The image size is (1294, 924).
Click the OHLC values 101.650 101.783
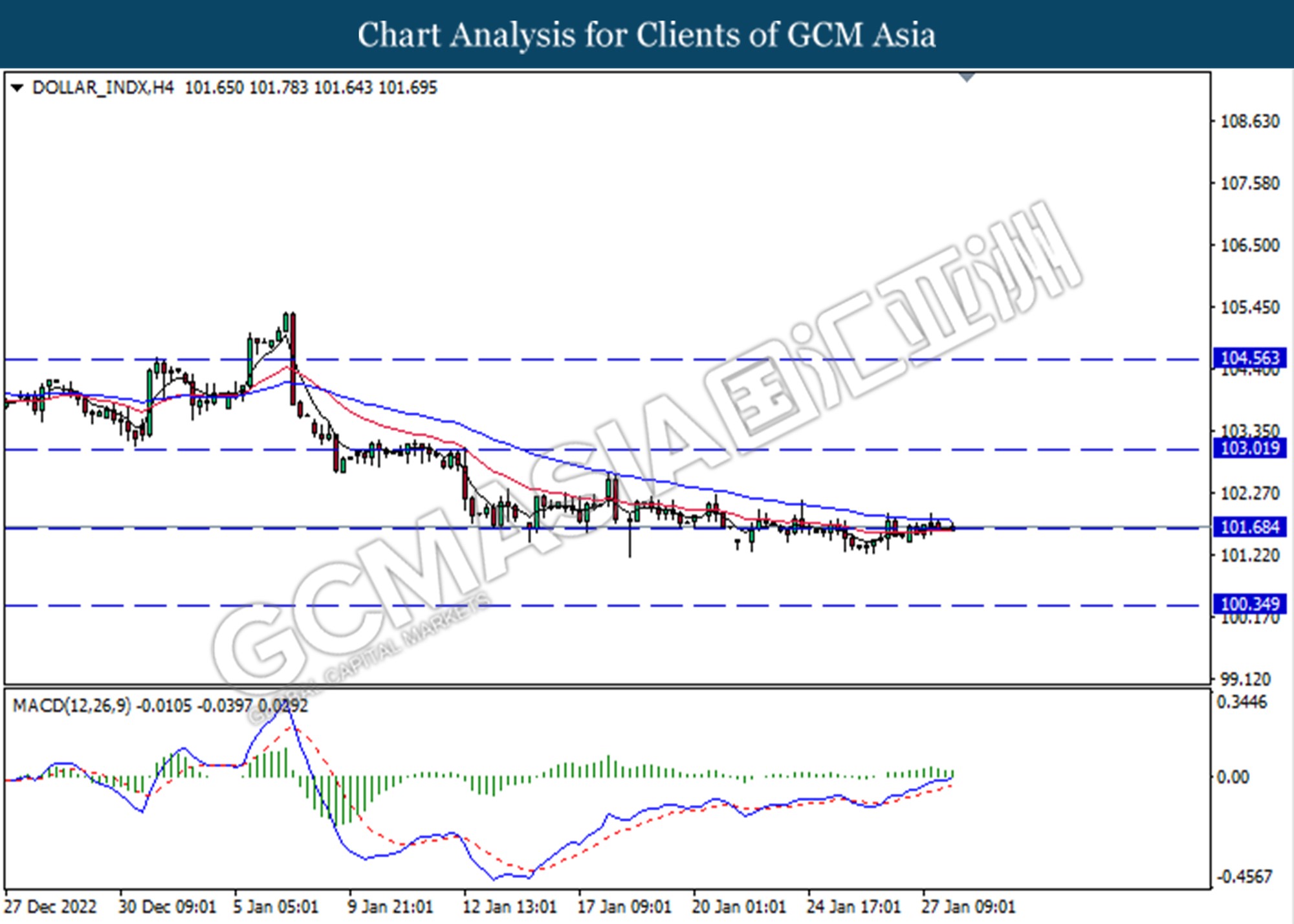pyautogui.click(x=247, y=87)
